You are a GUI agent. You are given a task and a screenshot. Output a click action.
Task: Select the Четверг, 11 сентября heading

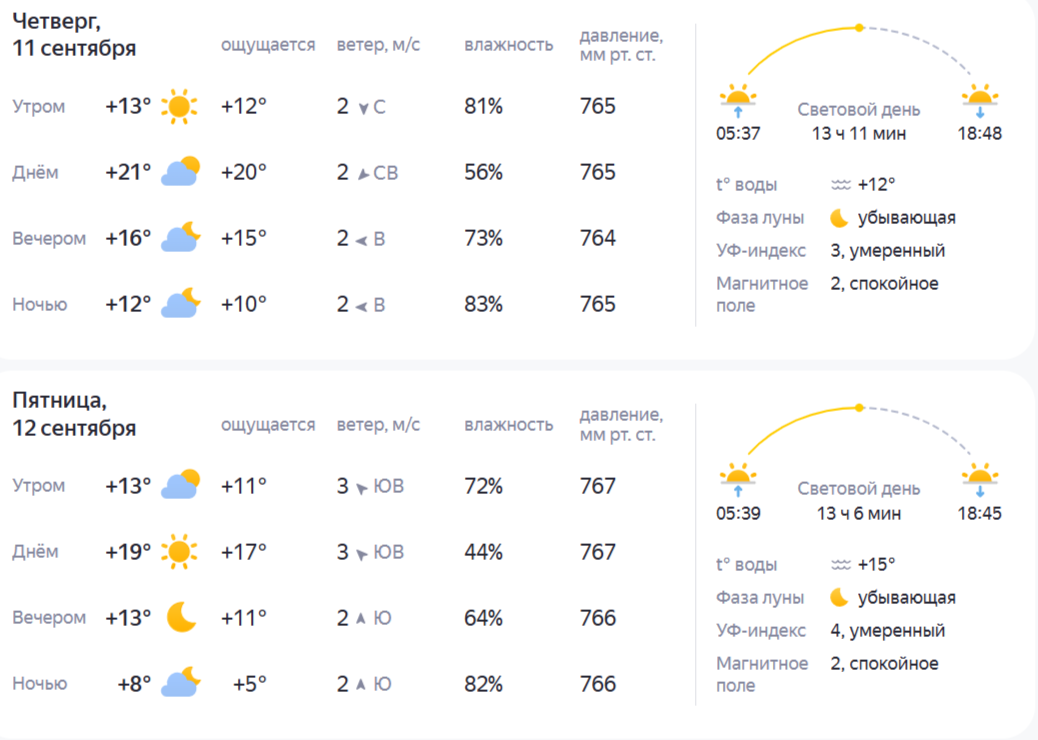74,34
